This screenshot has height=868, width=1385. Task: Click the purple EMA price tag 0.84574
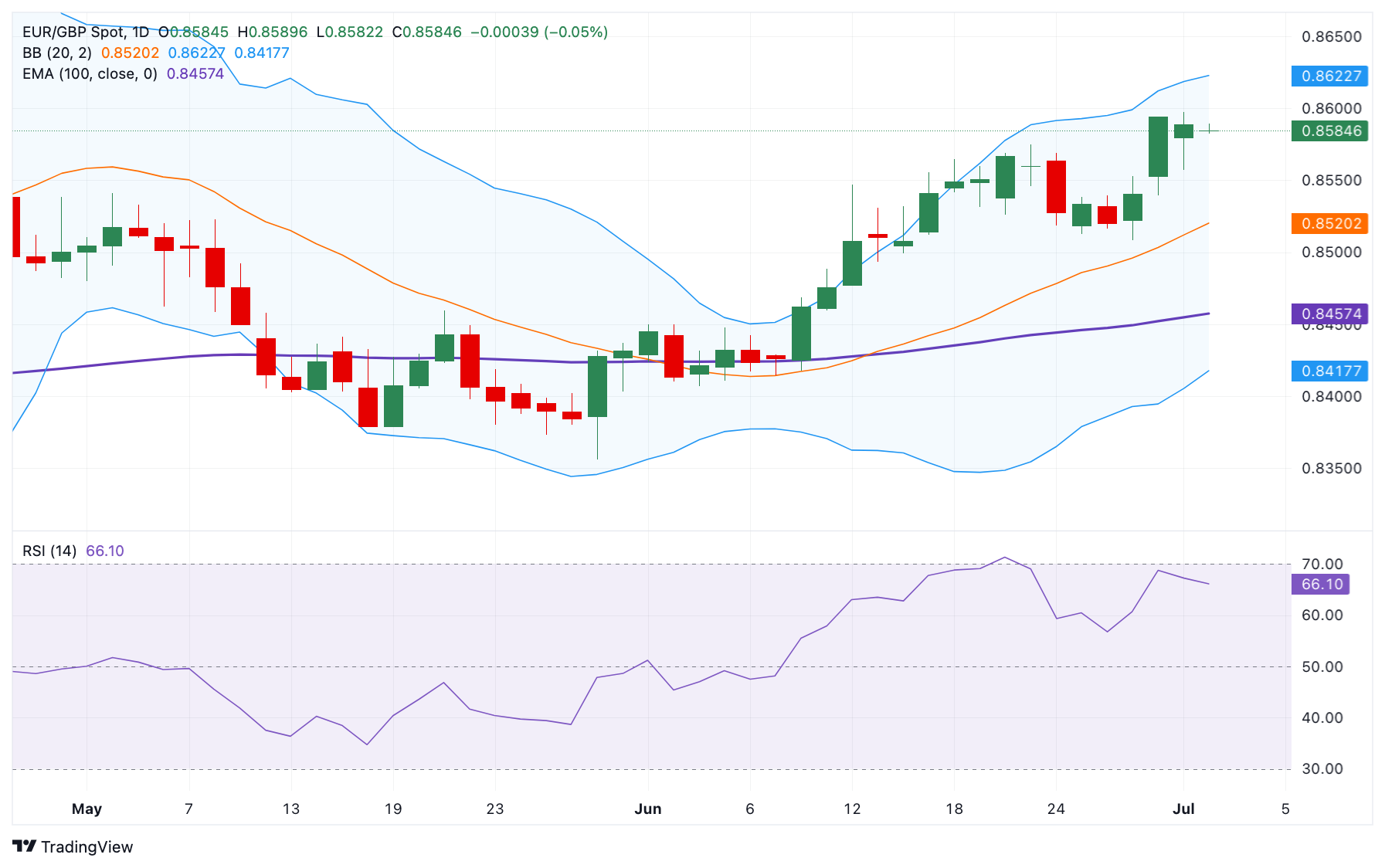(x=1329, y=314)
